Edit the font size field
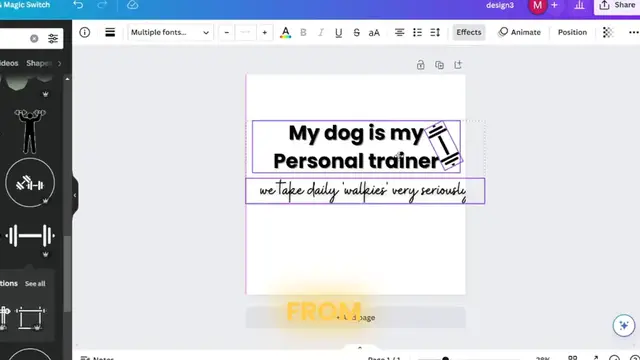Screen dimensions: 640x360 point(245,32)
